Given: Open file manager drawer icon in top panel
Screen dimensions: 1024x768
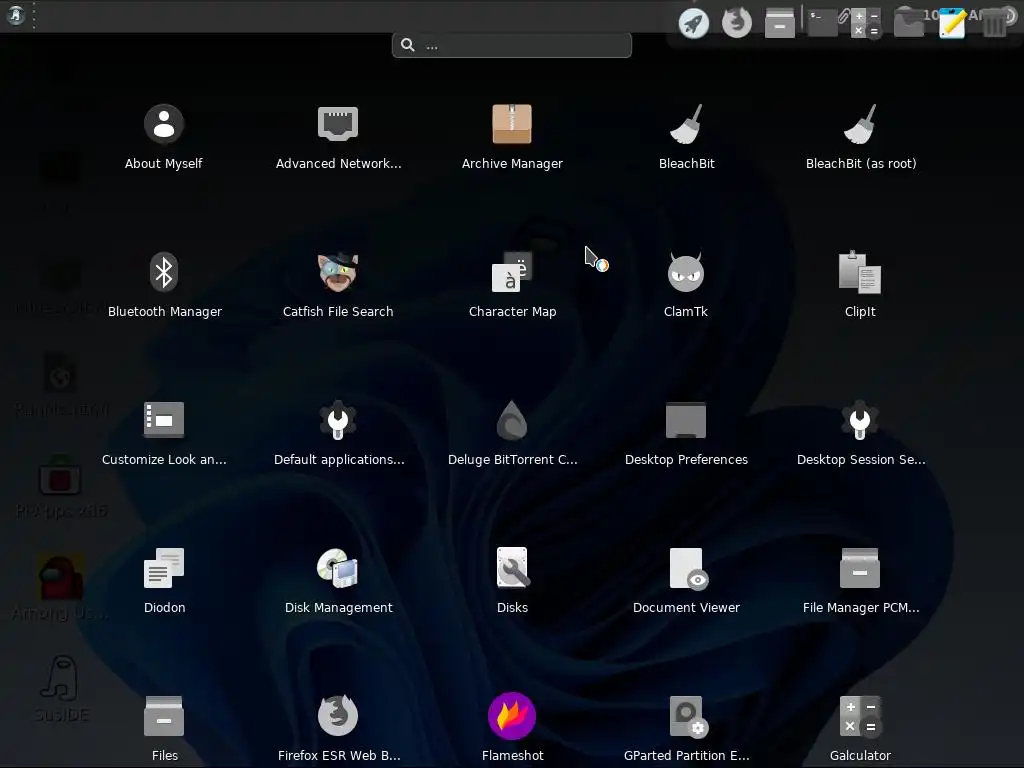Looking at the screenshot, I should (780, 23).
